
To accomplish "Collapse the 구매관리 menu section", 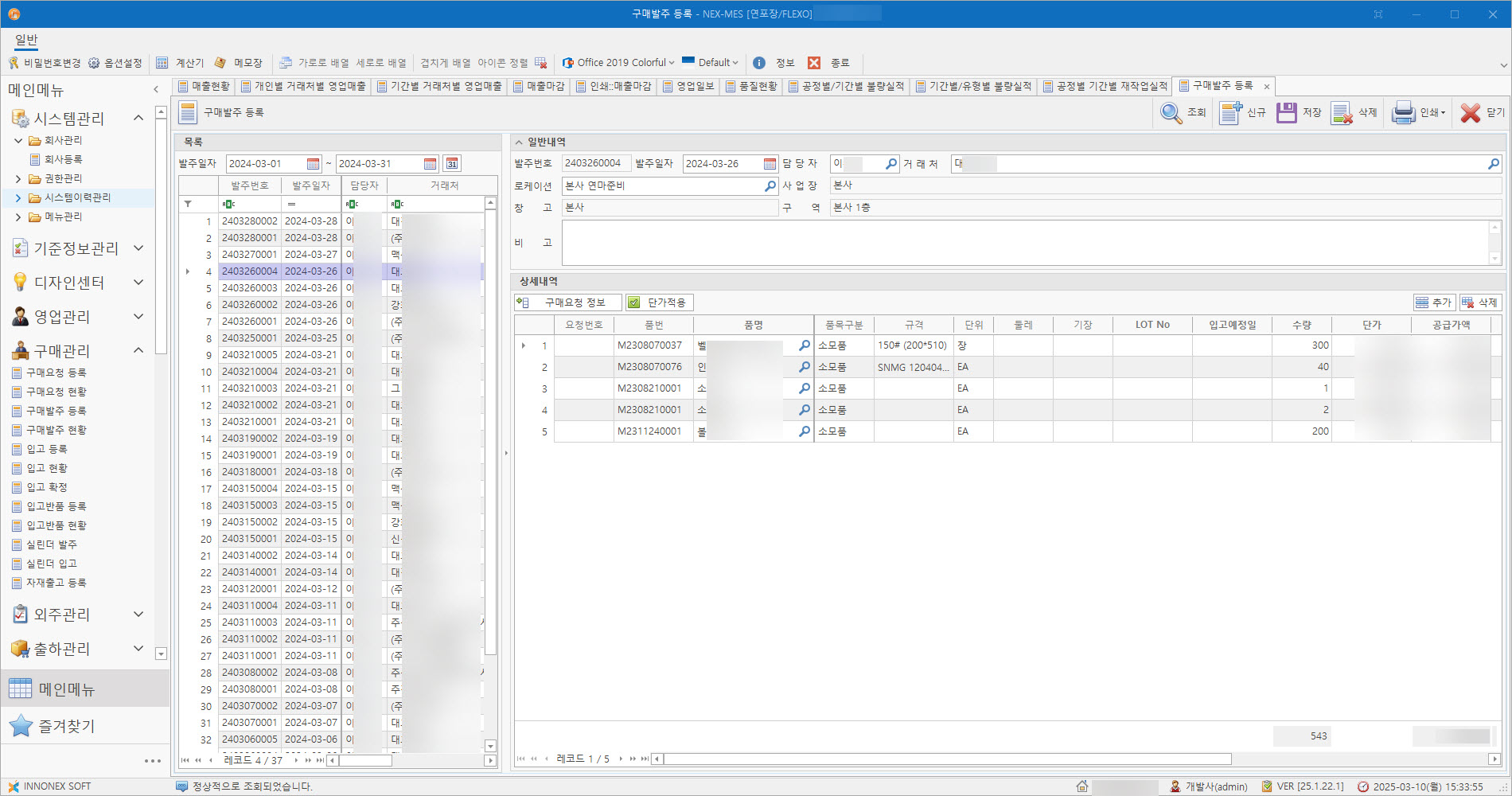I will (138, 350).
